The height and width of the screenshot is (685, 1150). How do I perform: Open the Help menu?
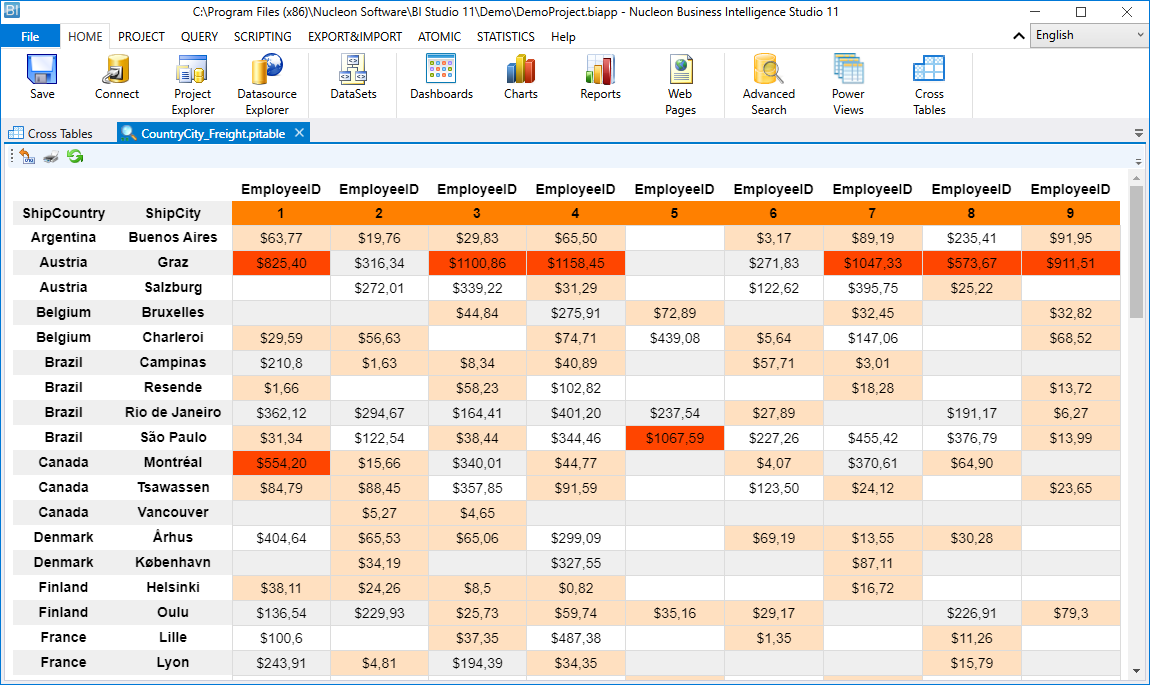tap(563, 37)
